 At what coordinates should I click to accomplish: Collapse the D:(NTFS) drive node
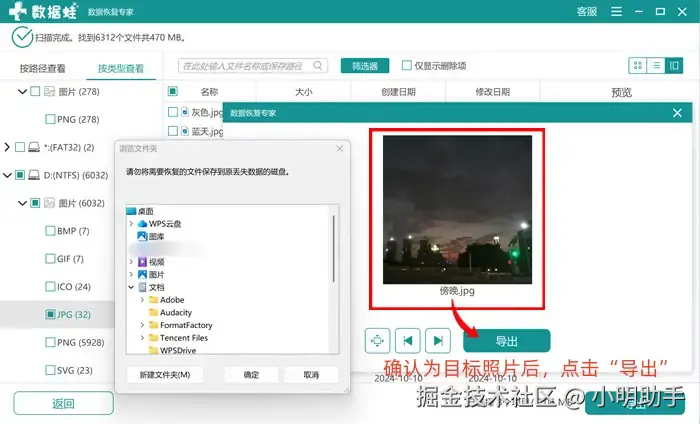click(7, 175)
